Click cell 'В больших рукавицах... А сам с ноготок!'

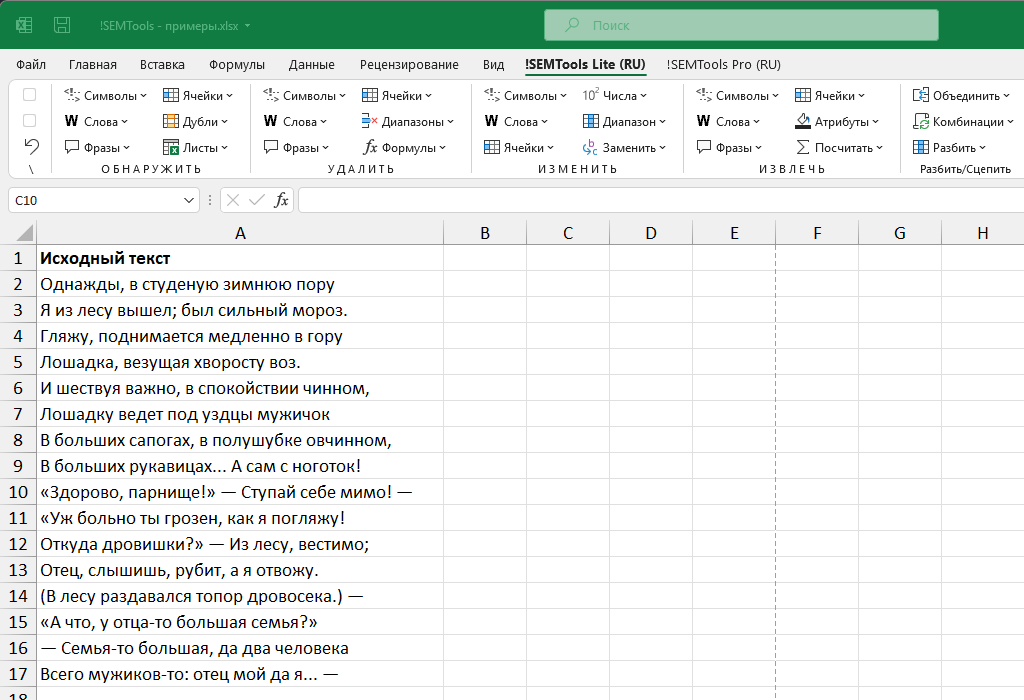click(x=240, y=466)
